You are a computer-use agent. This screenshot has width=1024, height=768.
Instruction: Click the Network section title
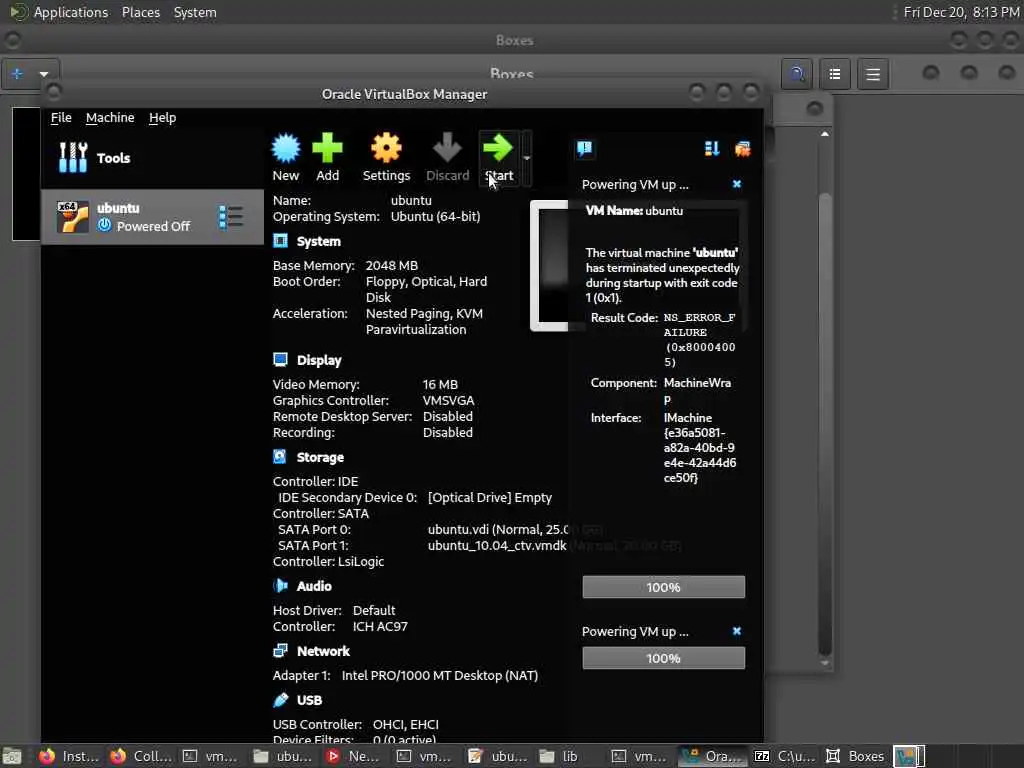(x=323, y=651)
